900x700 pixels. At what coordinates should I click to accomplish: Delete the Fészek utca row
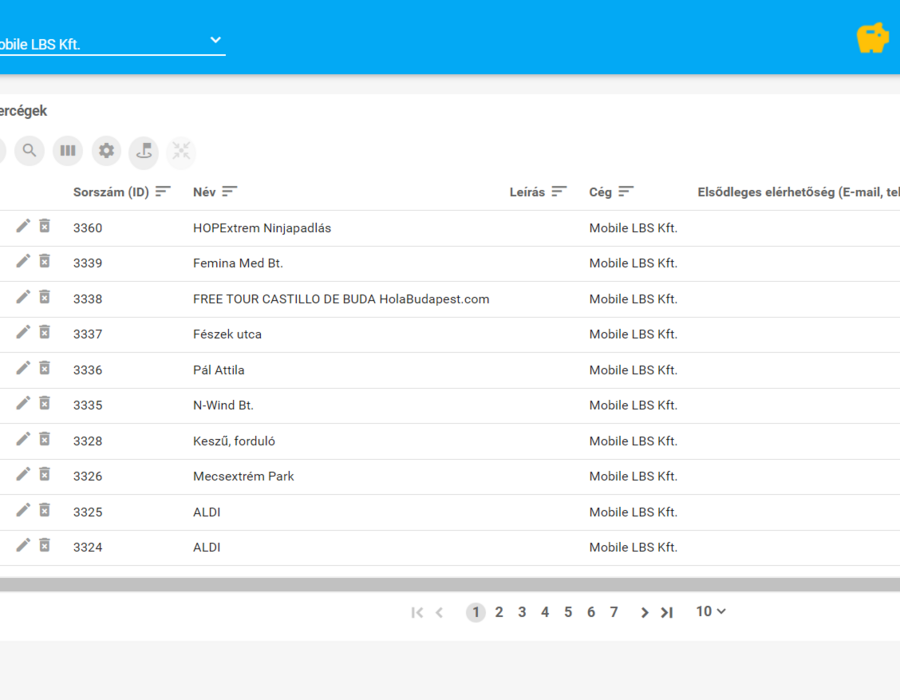pos(44,332)
